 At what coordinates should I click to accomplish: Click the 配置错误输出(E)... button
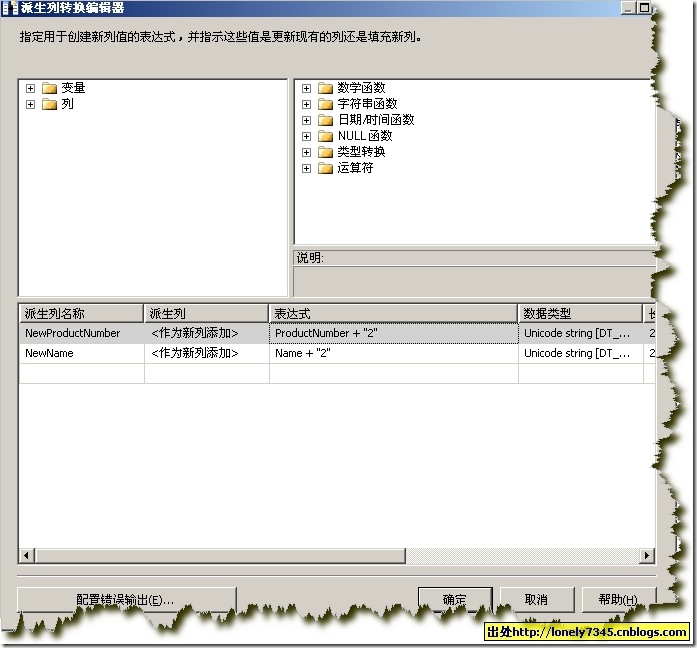[127, 600]
